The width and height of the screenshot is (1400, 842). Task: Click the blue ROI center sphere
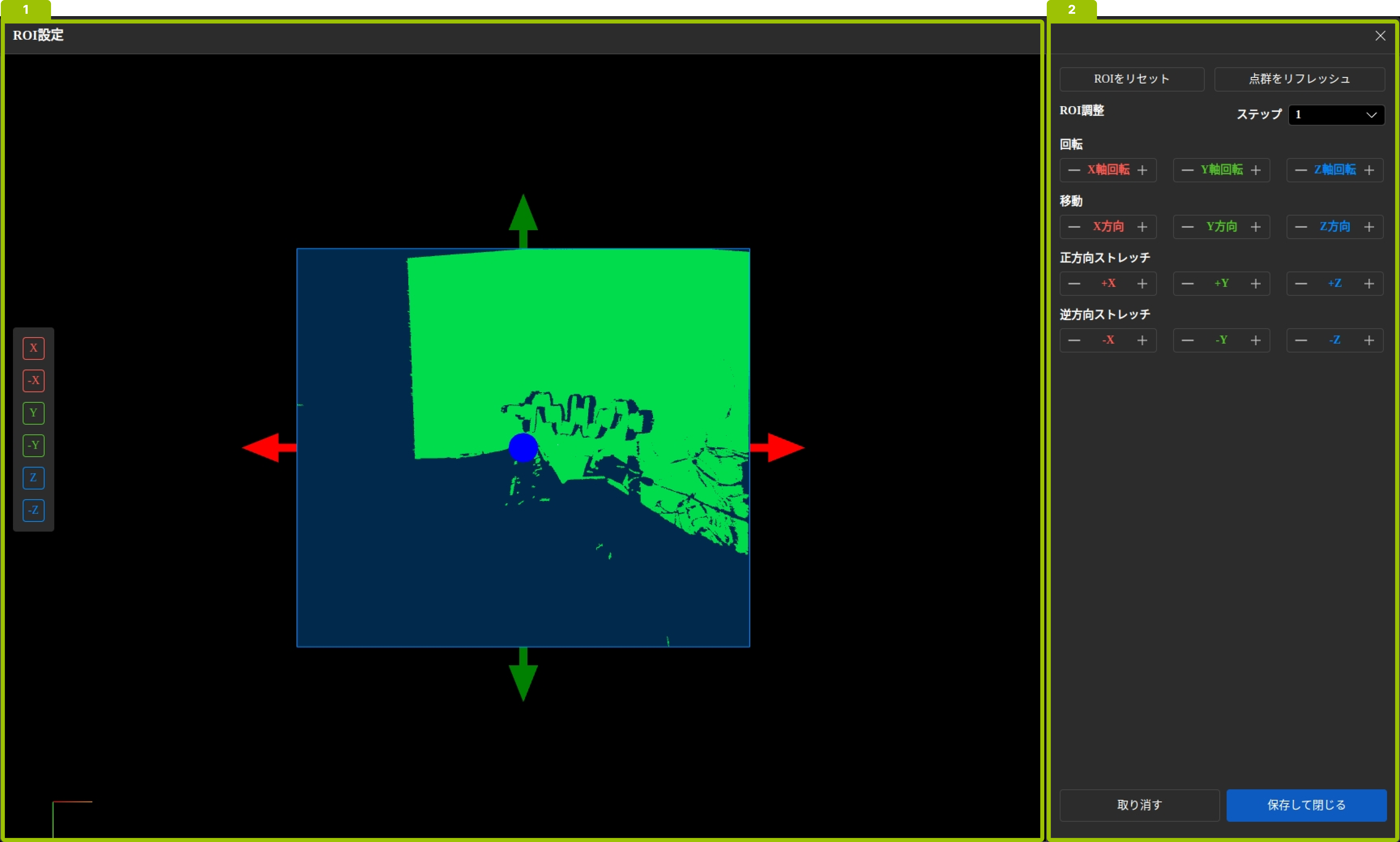(523, 448)
